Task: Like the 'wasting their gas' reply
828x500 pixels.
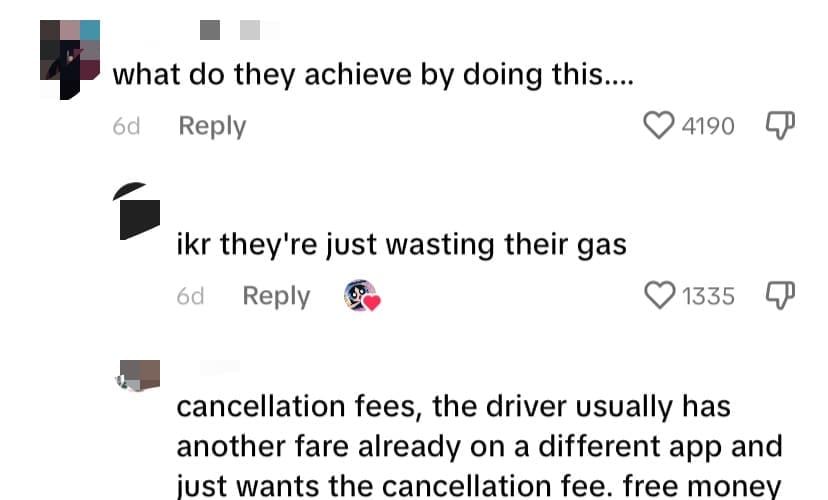Action: tap(660, 295)
